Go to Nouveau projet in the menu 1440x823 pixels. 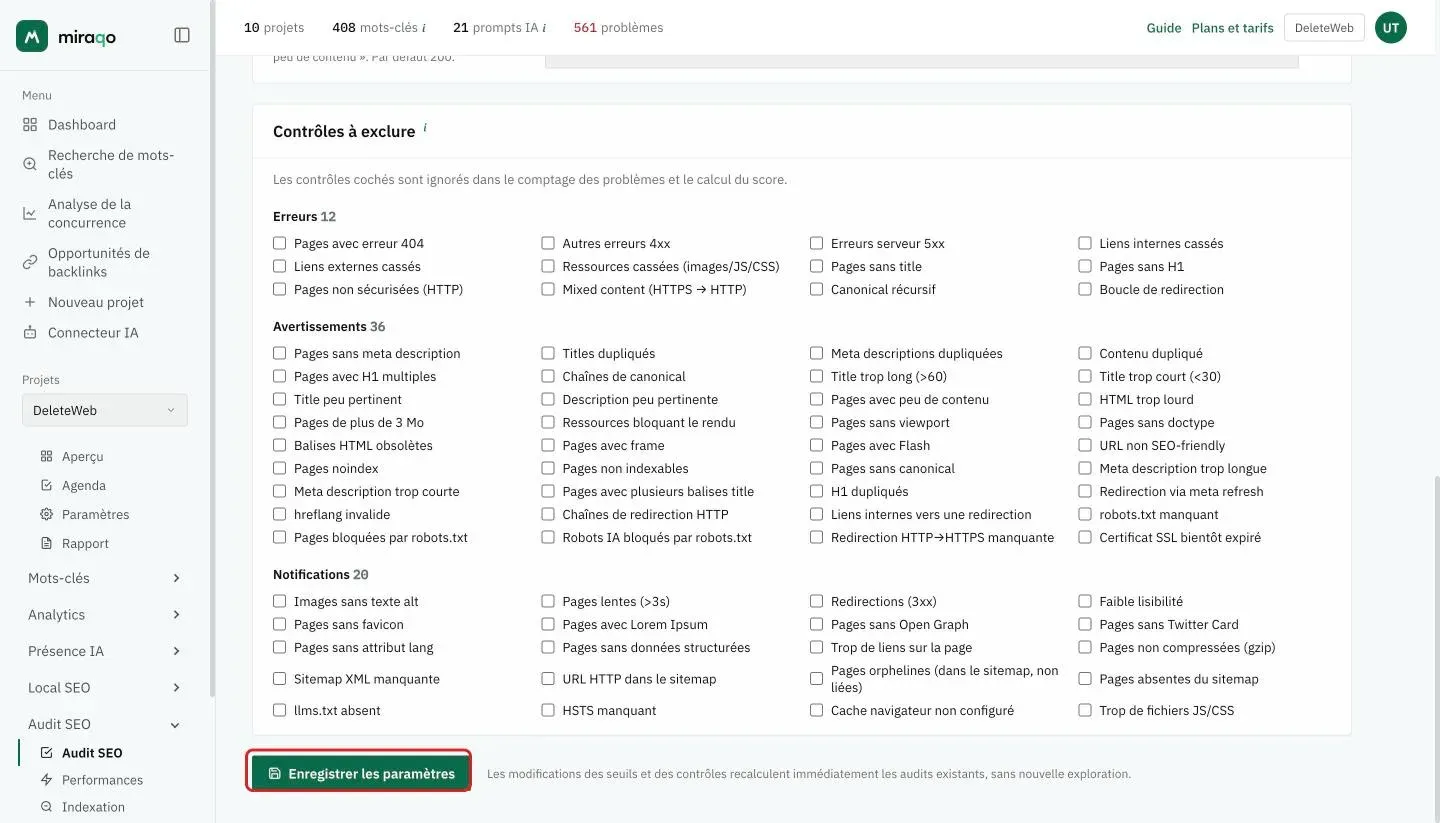[x=96, y=302]
